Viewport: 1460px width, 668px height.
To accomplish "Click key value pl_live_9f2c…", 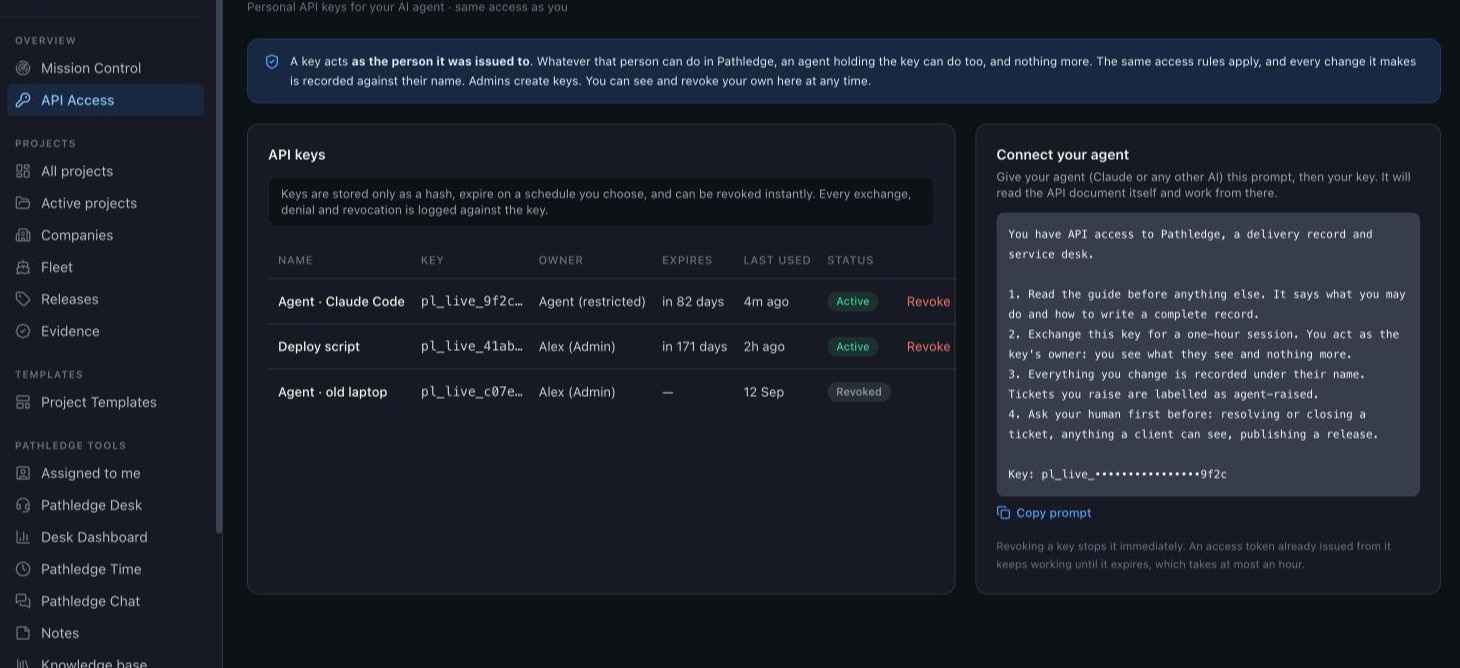I will click(x=472, y=301).
